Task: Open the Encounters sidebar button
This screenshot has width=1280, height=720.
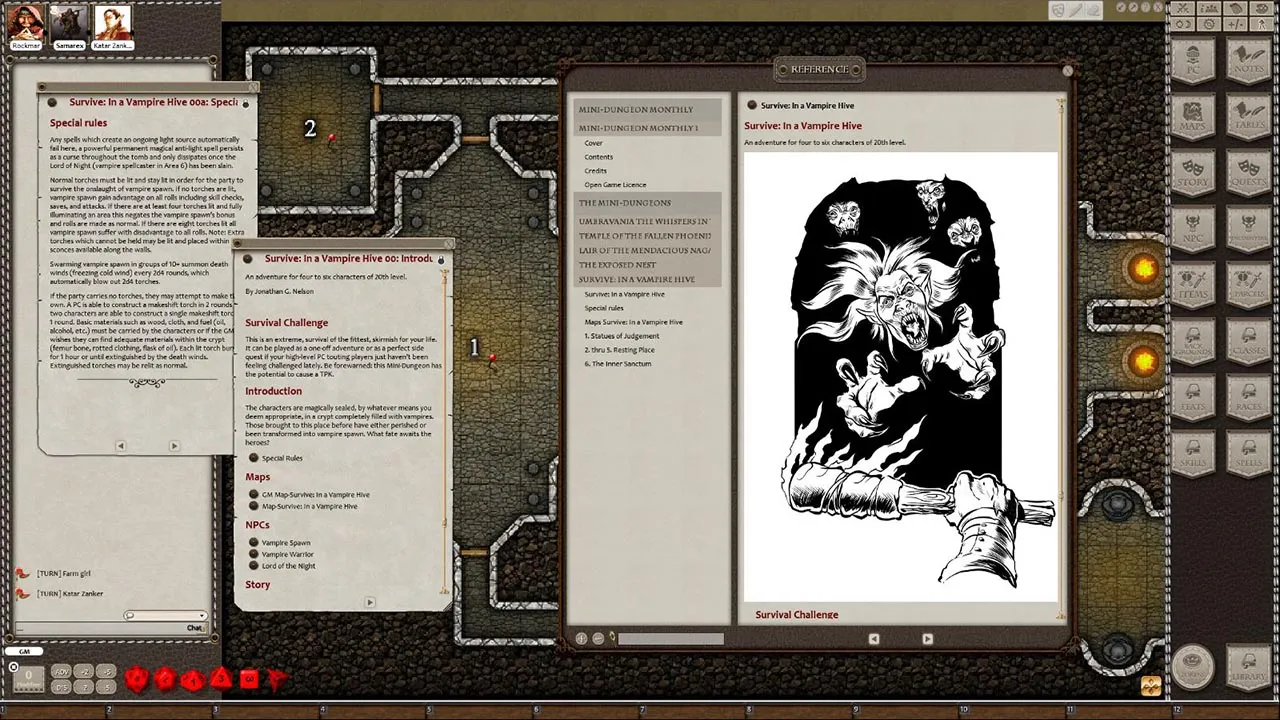Action: point(1248,231)
